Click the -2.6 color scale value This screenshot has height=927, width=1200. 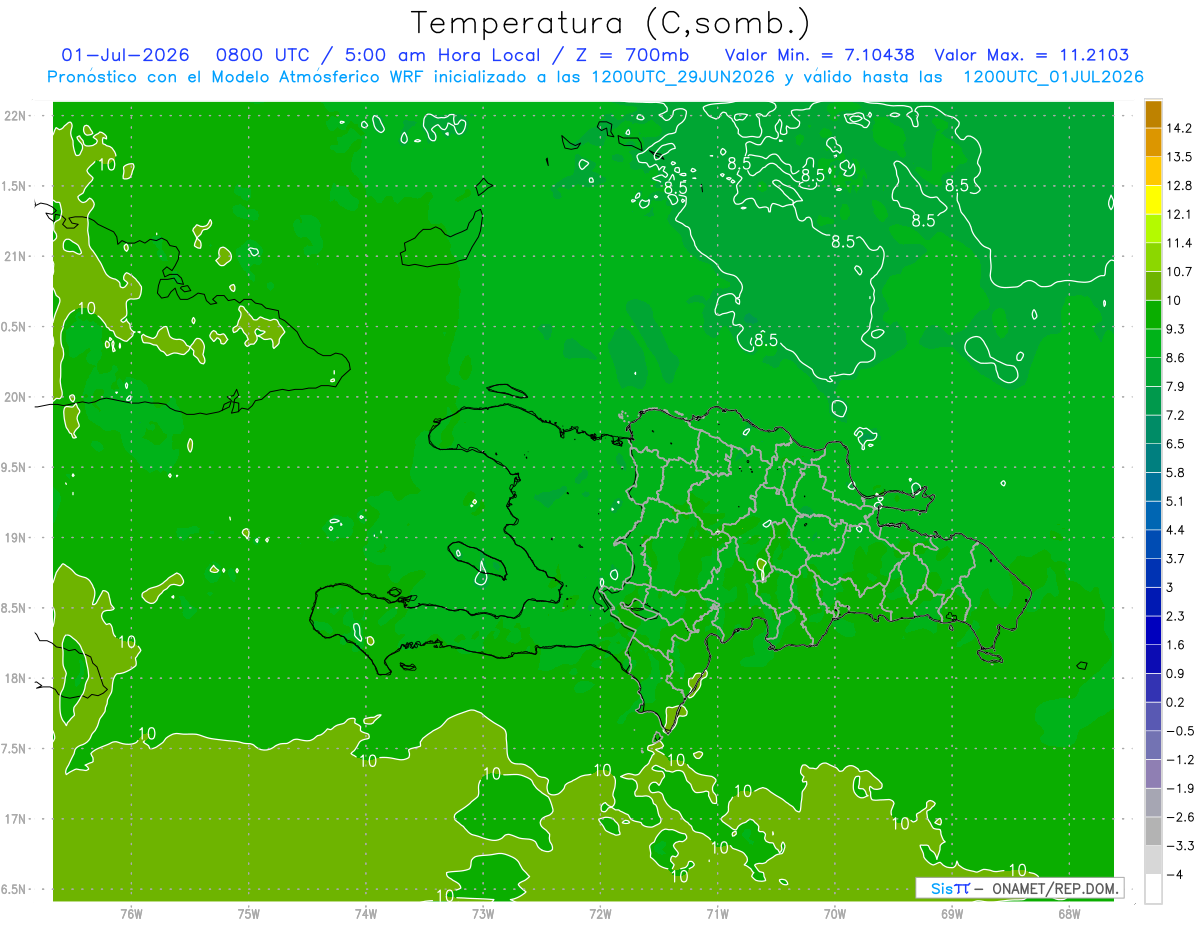1180,817
